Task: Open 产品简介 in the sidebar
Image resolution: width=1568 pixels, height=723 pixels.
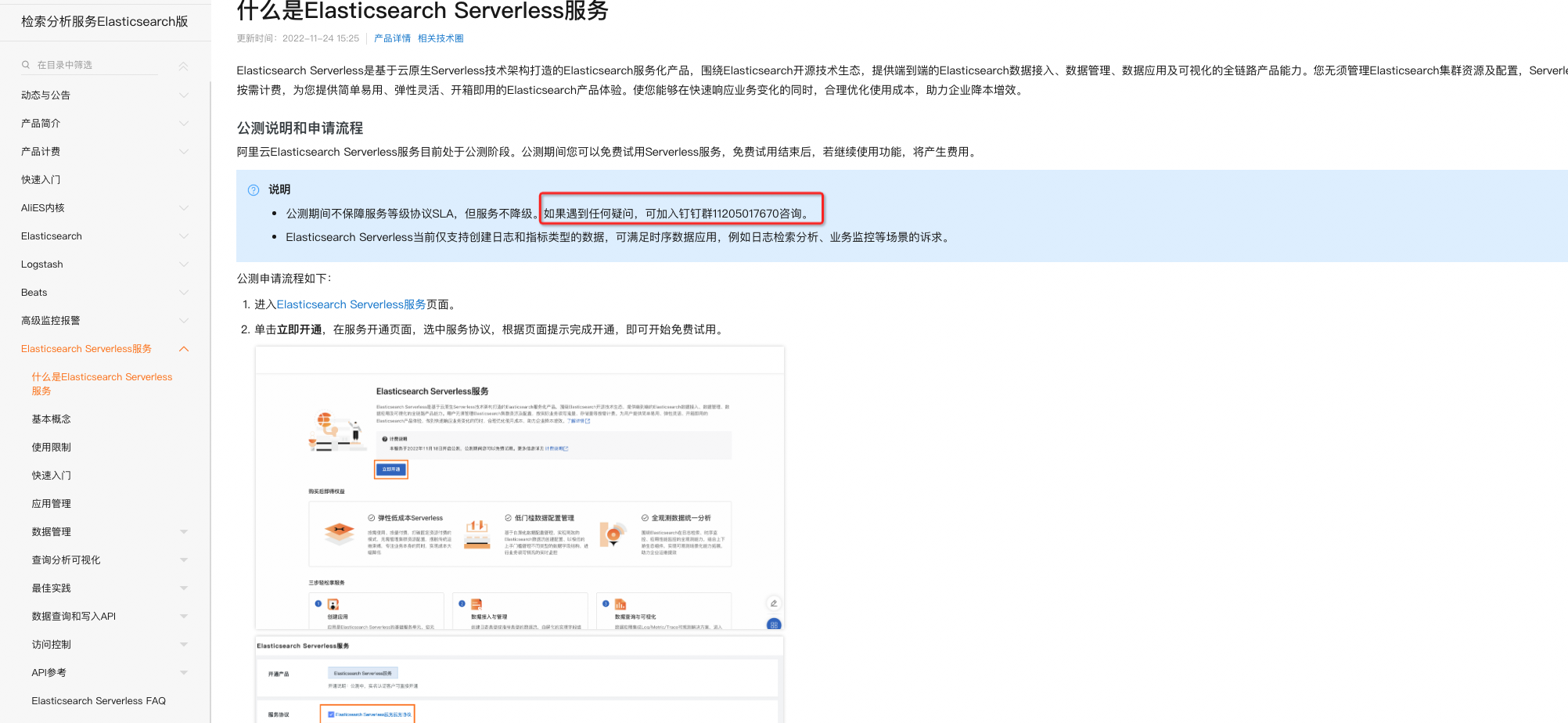Action: (x=41, y=124)
